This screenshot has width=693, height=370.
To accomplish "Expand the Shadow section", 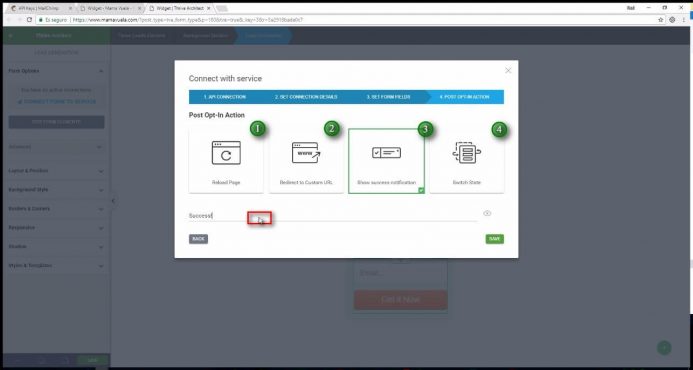I will 56,247.
